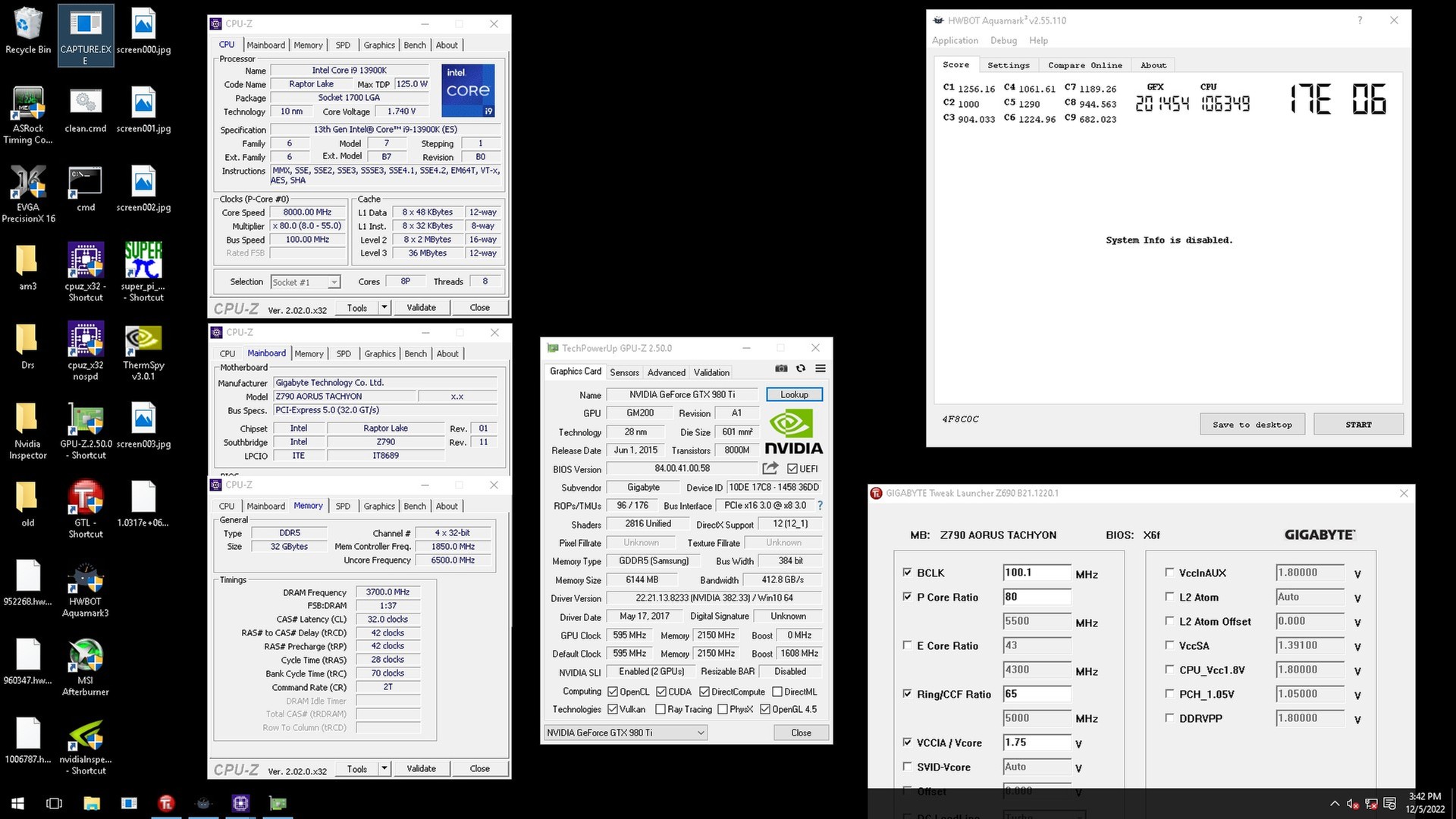This screenshot has height=819, width=1456.
Task: Launch ThermSpy v3.0.1 icon
Action: (143, 352)
